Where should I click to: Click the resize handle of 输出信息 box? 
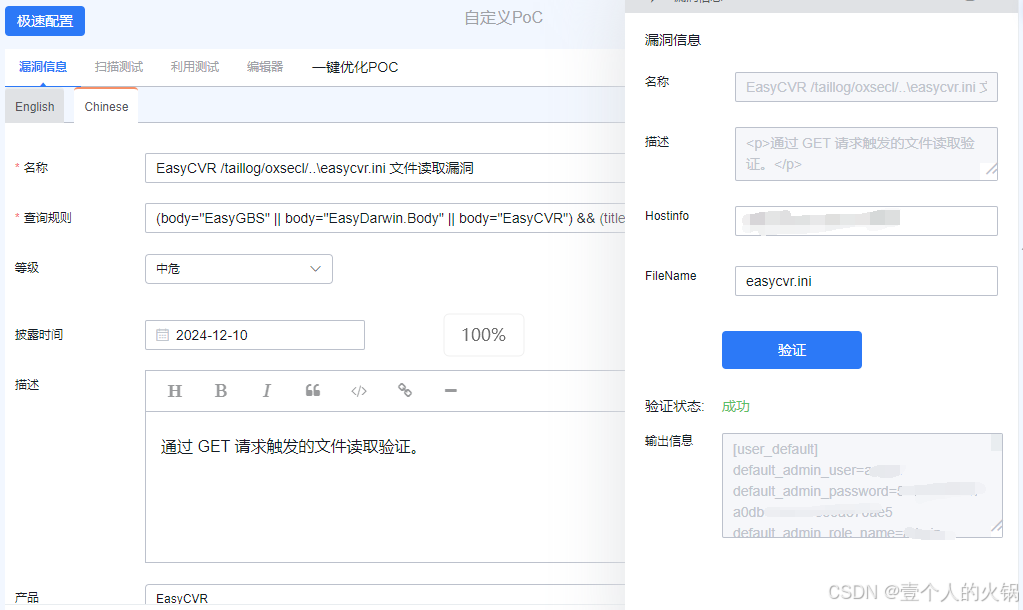pyautogui.click(x=996, y=527)
